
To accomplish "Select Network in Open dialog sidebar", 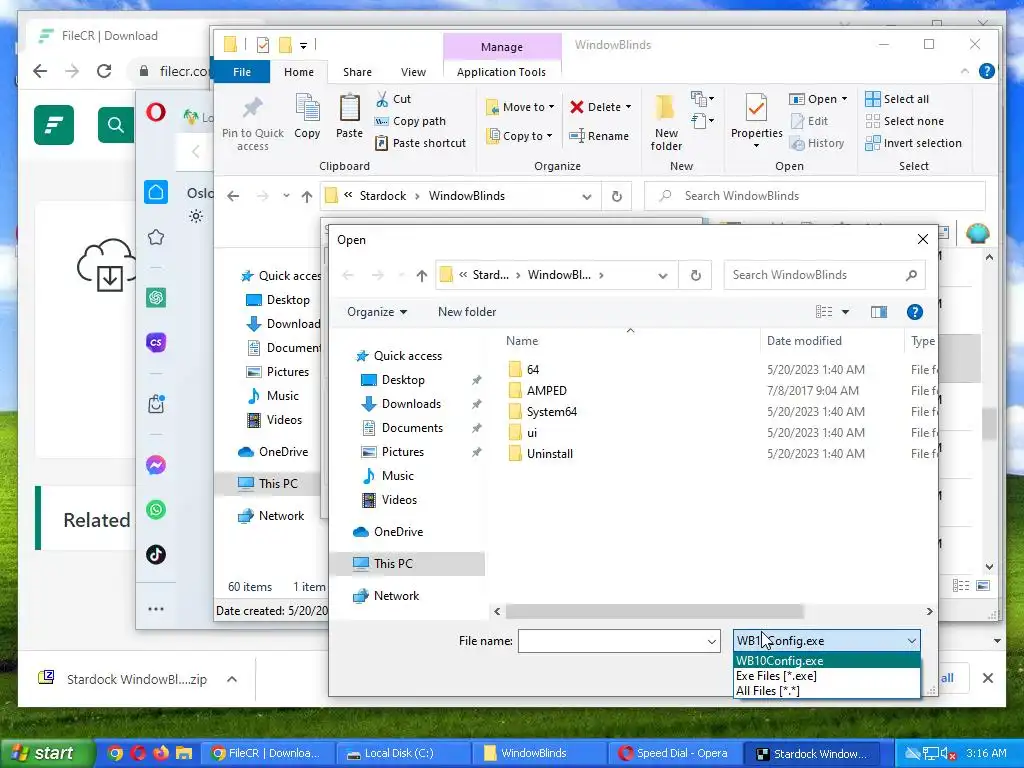I will 396,596.
